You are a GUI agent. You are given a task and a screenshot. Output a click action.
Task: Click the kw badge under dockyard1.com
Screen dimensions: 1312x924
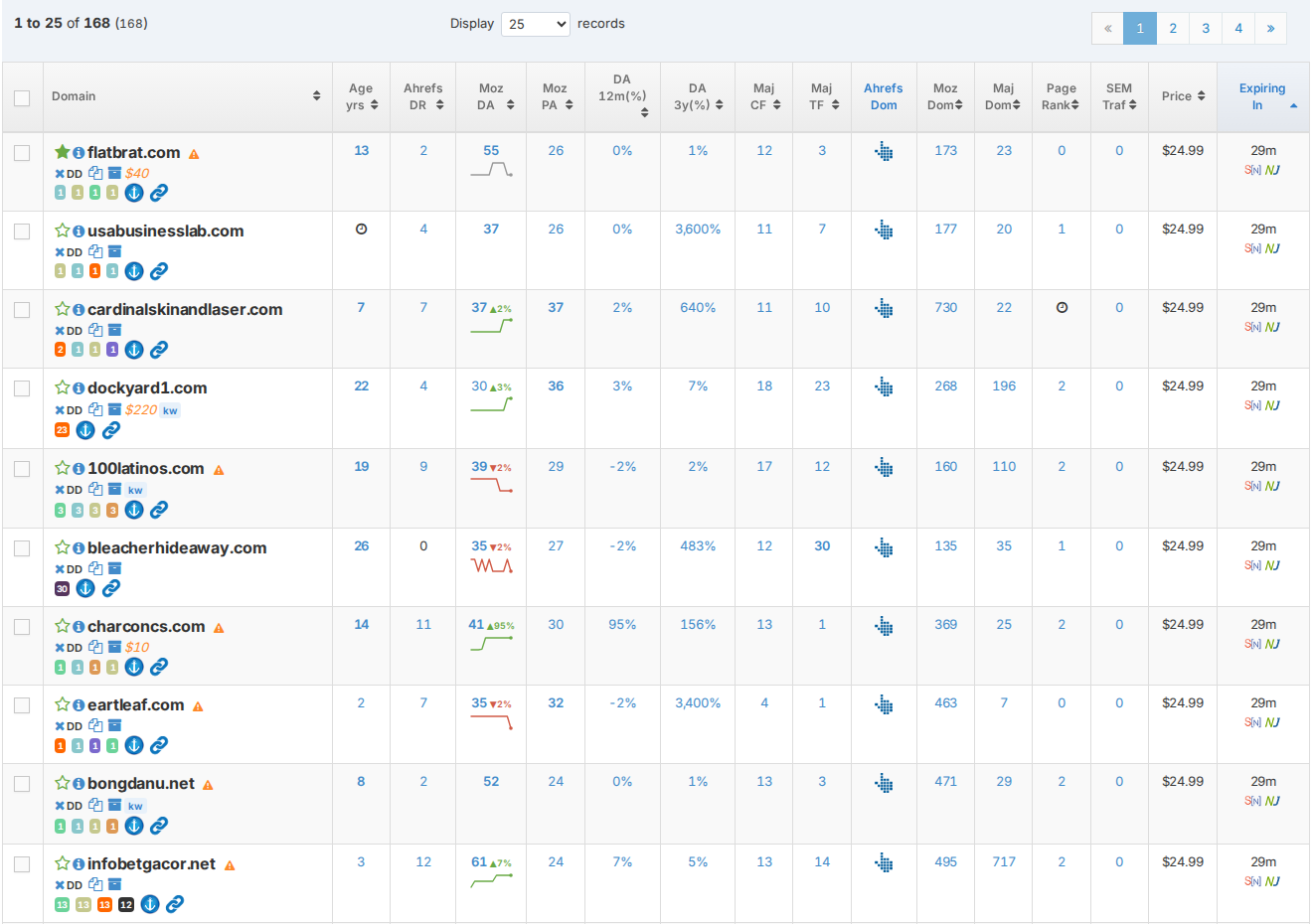tap(170, 410)
